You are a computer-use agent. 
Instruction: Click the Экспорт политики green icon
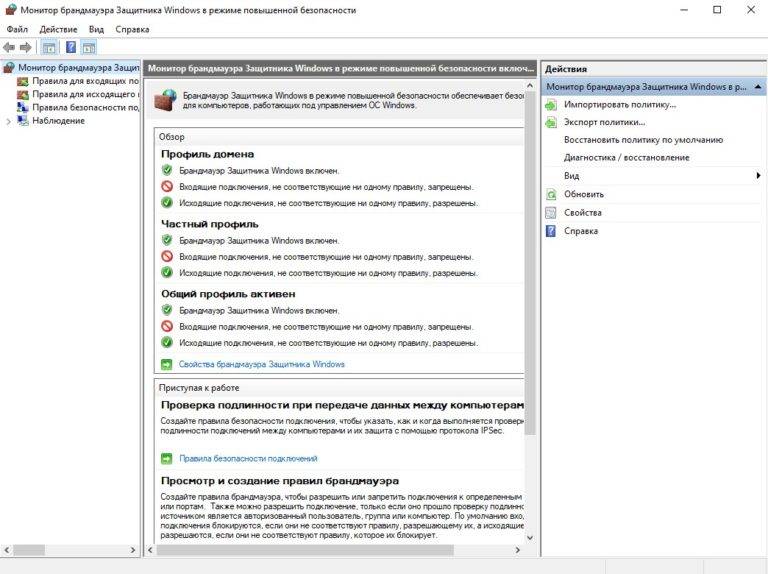click(x=551, y=122)
